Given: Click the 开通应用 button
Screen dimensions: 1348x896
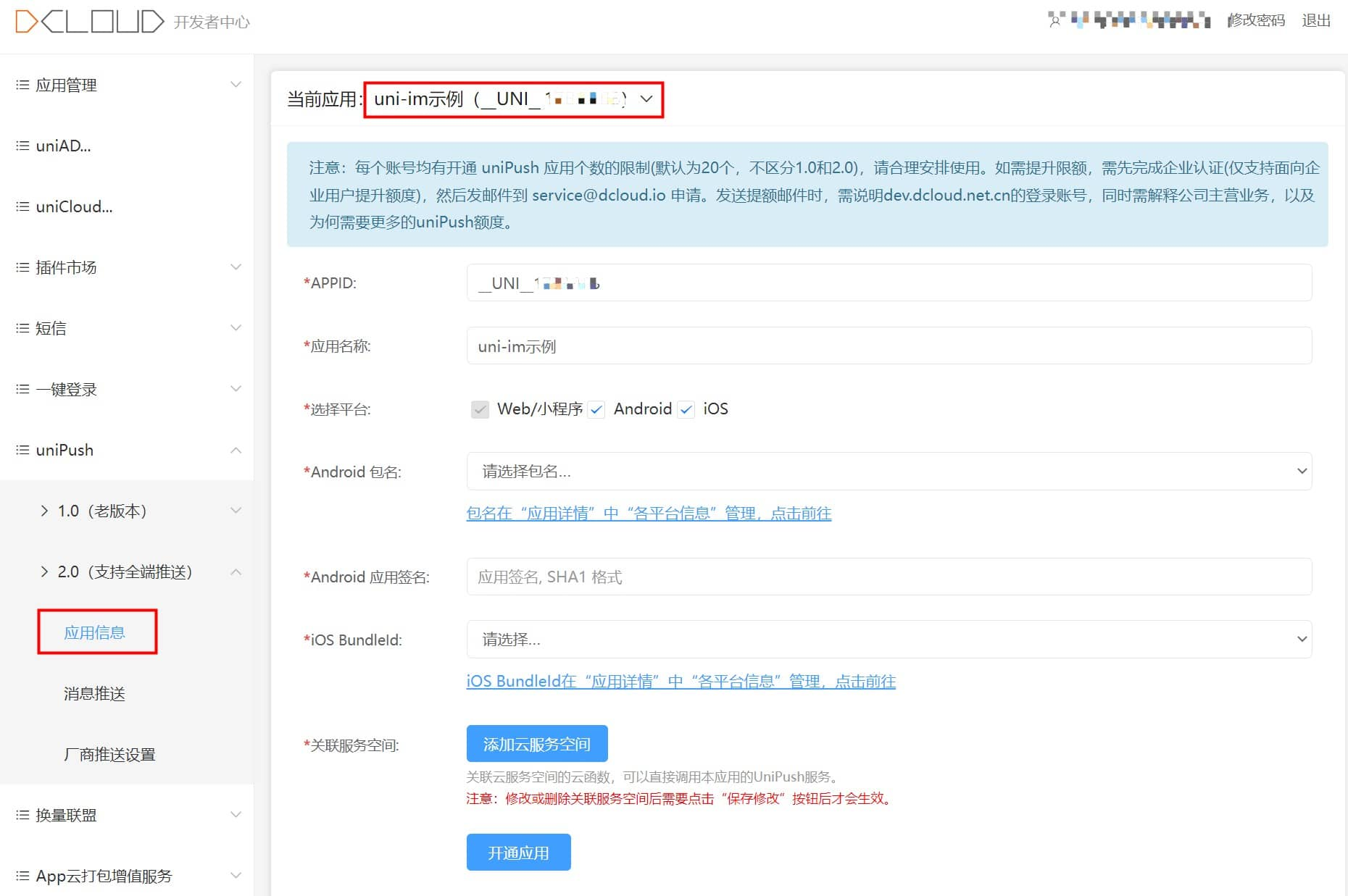Looking at the screenshot, I should (x=518, y=853).
